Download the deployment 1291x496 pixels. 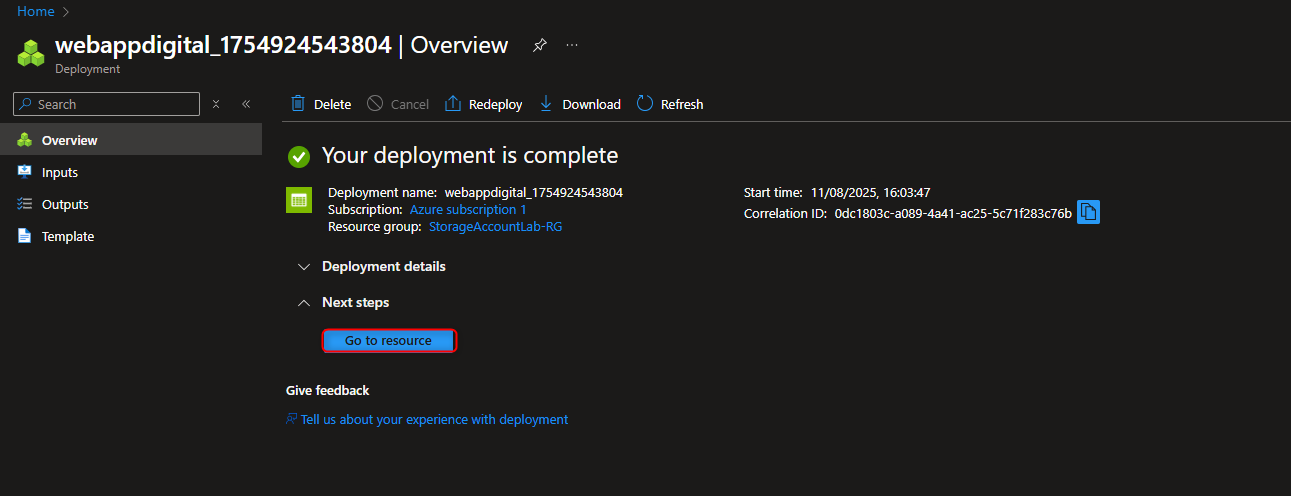[579, 104]
